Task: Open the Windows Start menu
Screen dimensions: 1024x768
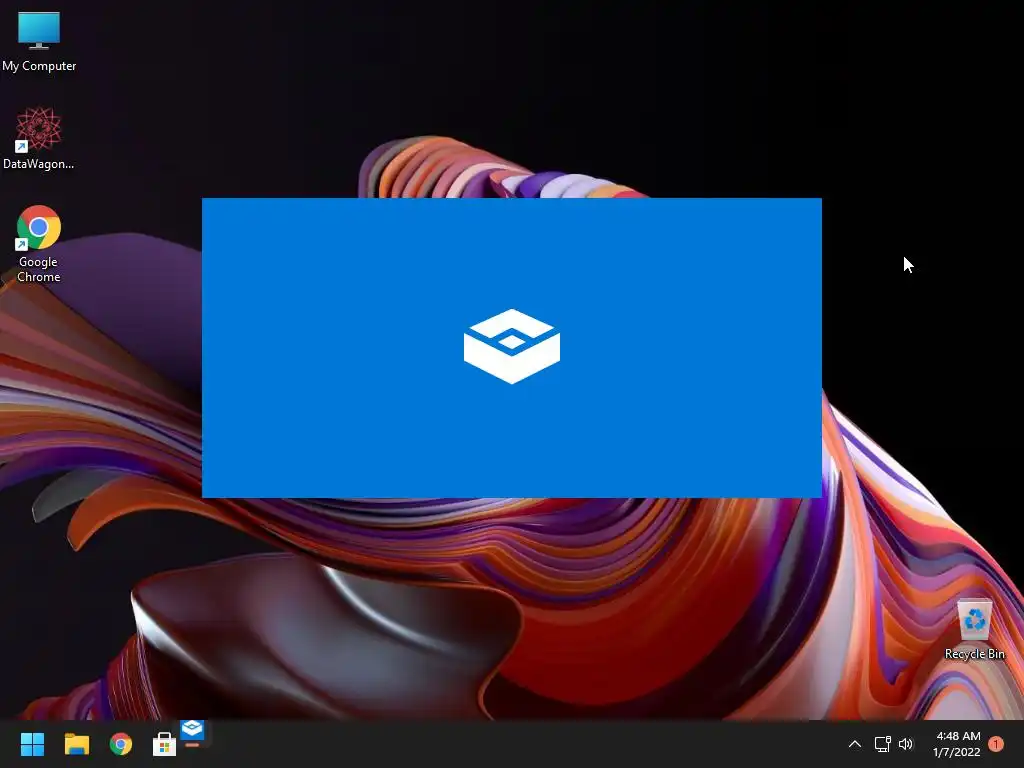Action: [x=32, y=744]
